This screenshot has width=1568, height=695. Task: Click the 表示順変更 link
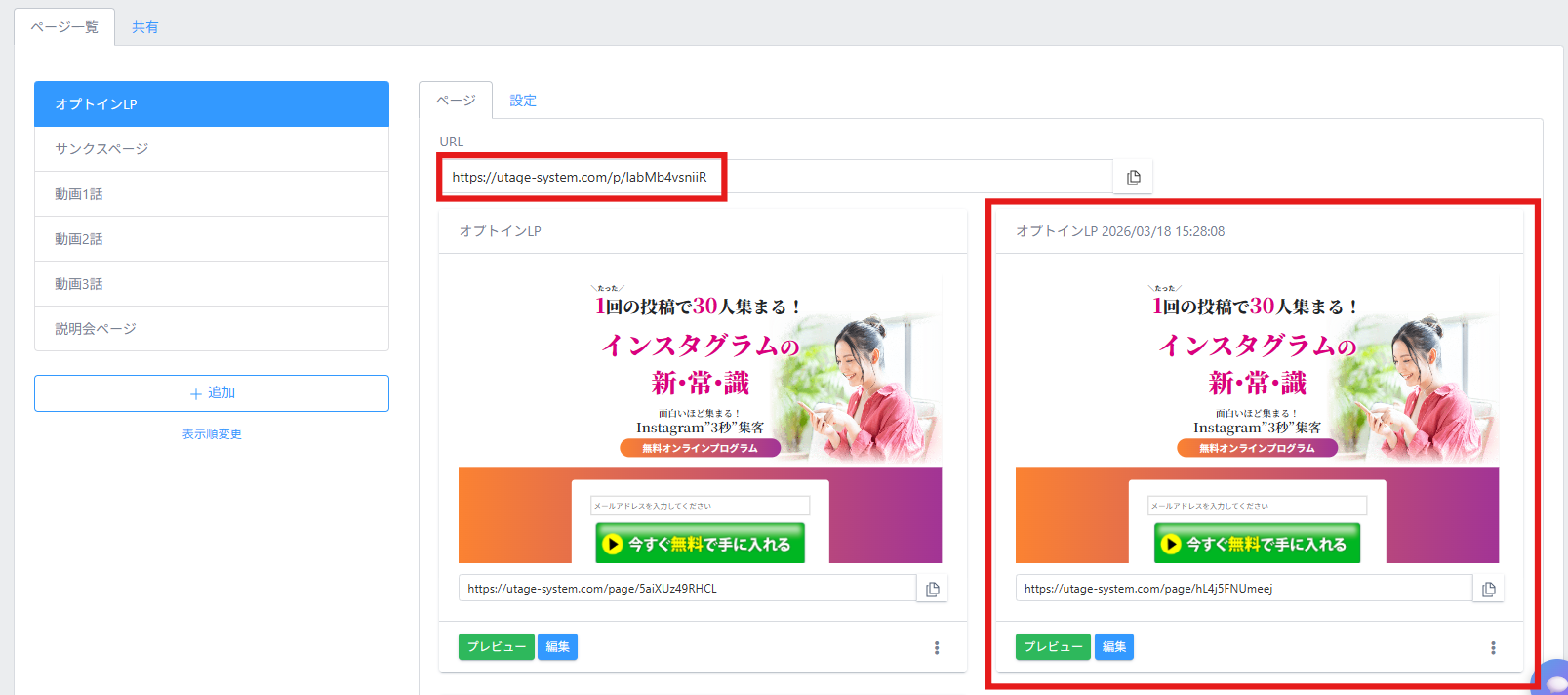pyautogui.click(x=212, y=433)
